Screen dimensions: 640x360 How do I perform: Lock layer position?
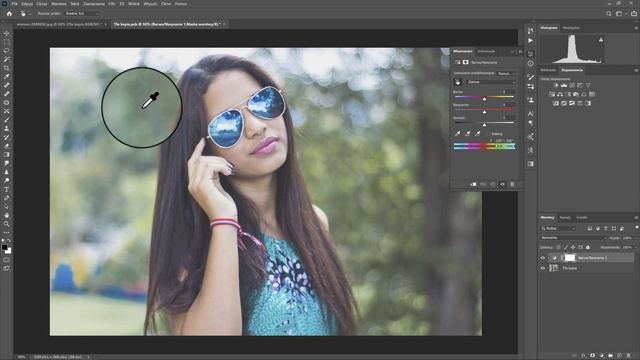pos(573,247)
